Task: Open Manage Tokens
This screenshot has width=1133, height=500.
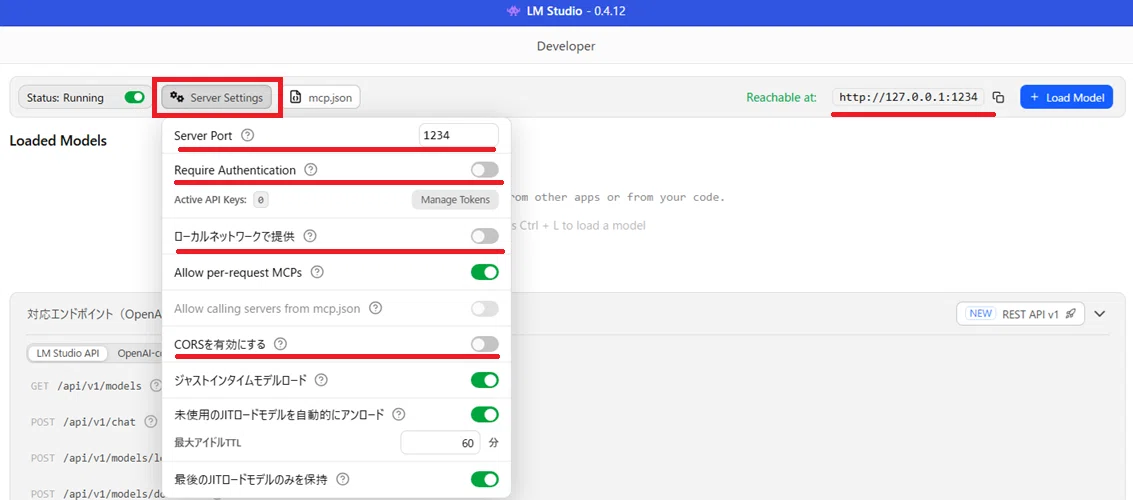Action: click(x=455, y=199)
